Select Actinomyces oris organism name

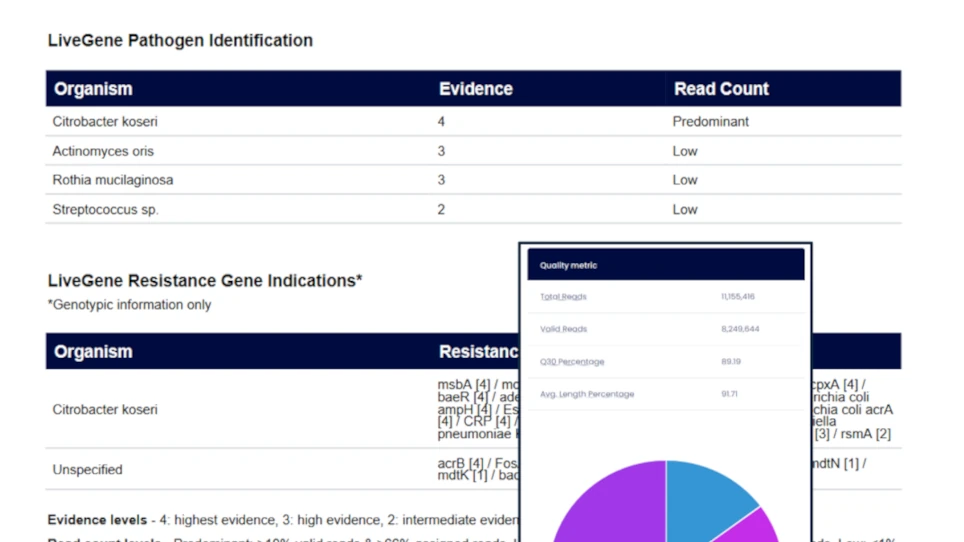(103, 151)
